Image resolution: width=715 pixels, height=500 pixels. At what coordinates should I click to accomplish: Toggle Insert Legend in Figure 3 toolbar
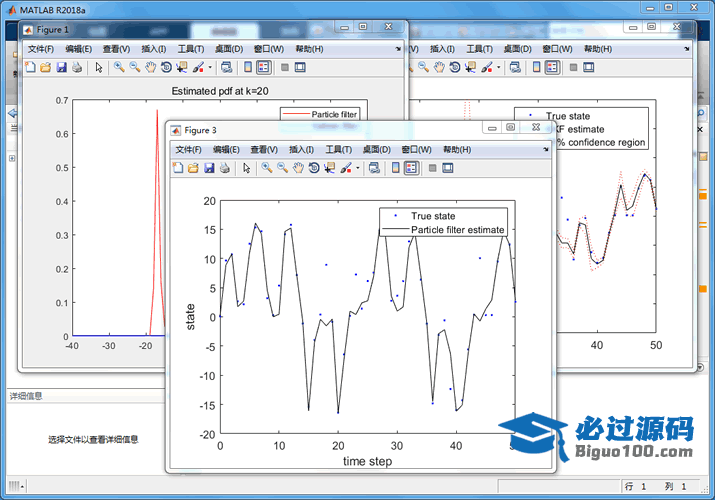pyautogui.click(x=411, y=168)
